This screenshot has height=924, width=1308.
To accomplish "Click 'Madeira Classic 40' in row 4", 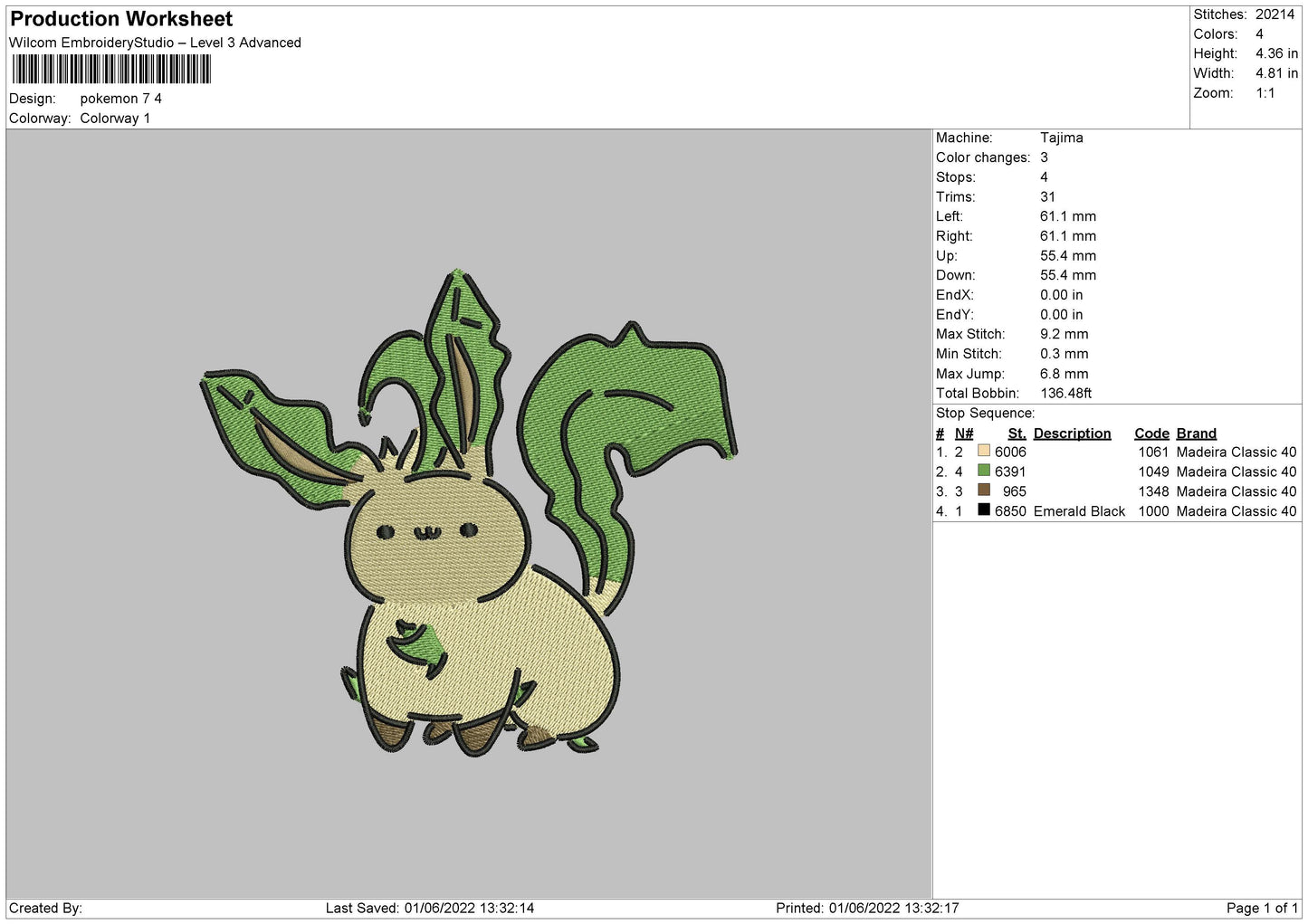I will 1236,511.
